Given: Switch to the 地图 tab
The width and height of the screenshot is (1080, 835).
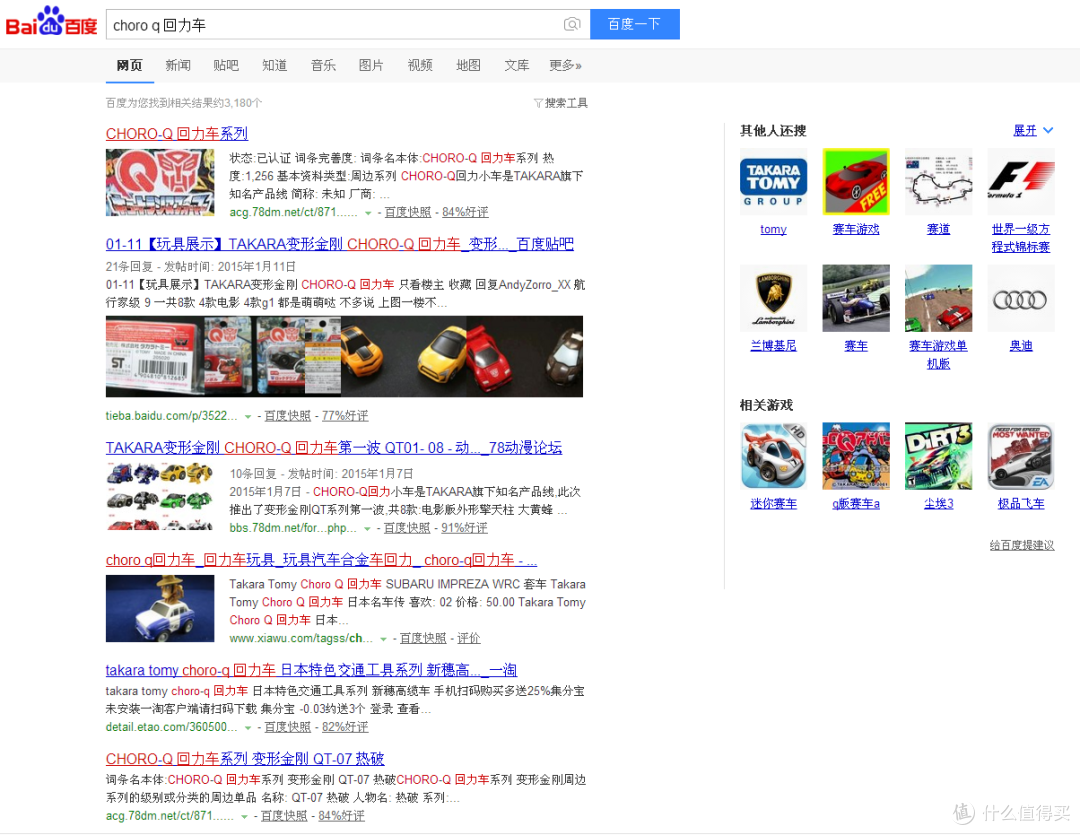Looking at the screenshot, I should point(468,65).
